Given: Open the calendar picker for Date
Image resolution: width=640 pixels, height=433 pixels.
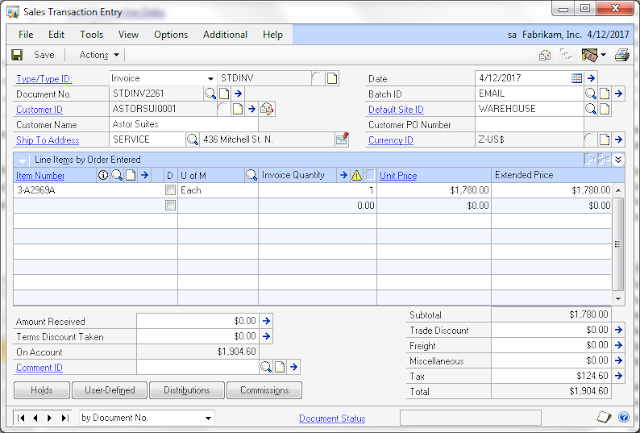Looking at the screenshot, I should click(x=576, y=77).
